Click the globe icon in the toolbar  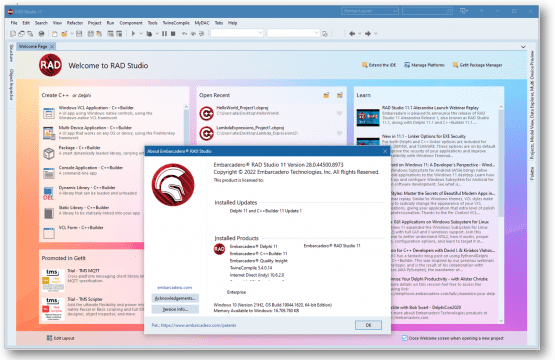tap(41, 34)
